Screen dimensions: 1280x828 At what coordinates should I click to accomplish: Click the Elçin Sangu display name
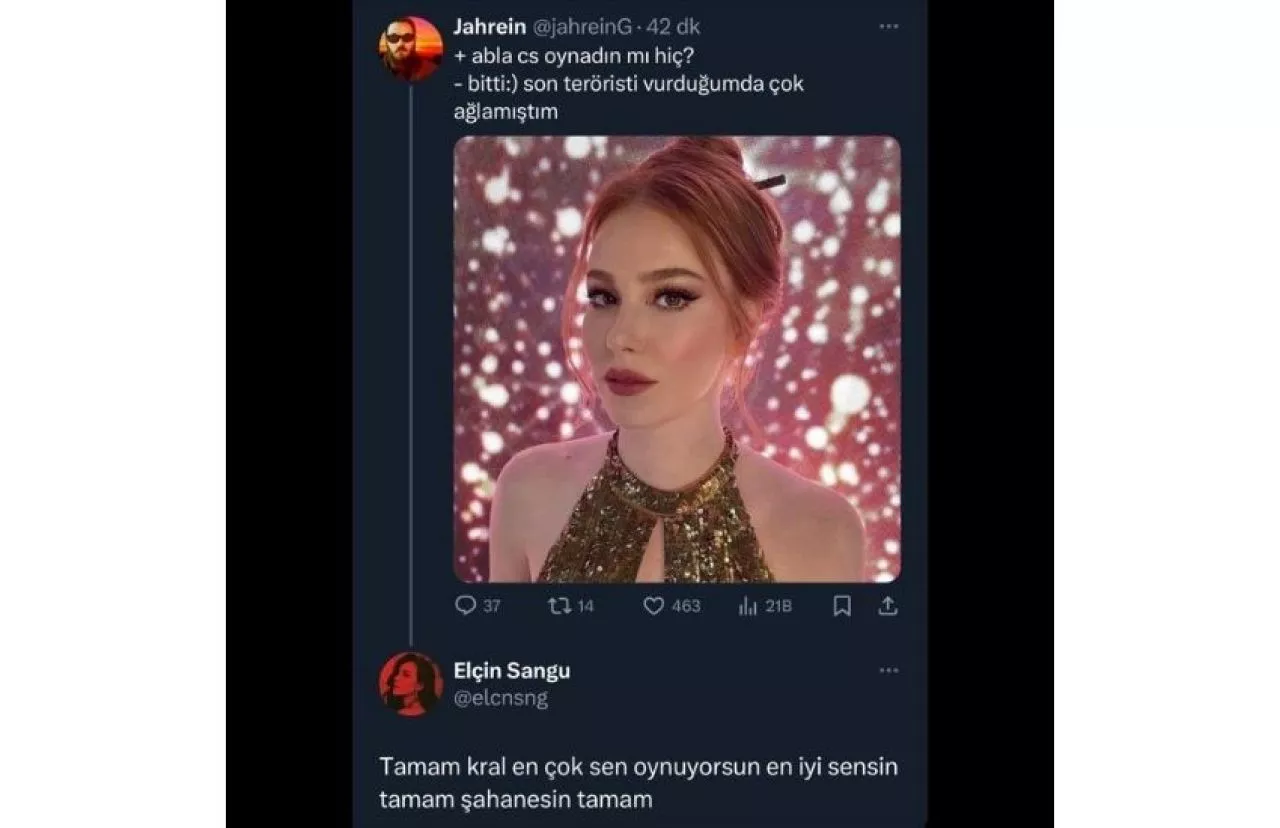[512, 671]
